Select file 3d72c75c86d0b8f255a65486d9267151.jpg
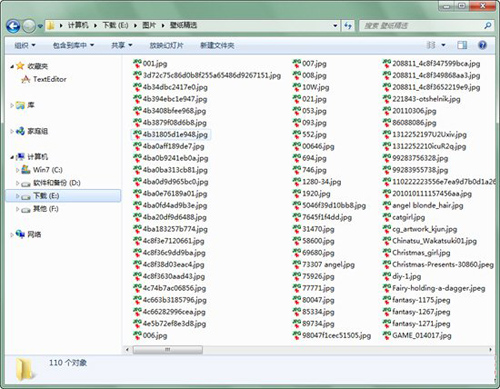The width and height of the screenshot is (500, 389). click(x=212, y=75)
